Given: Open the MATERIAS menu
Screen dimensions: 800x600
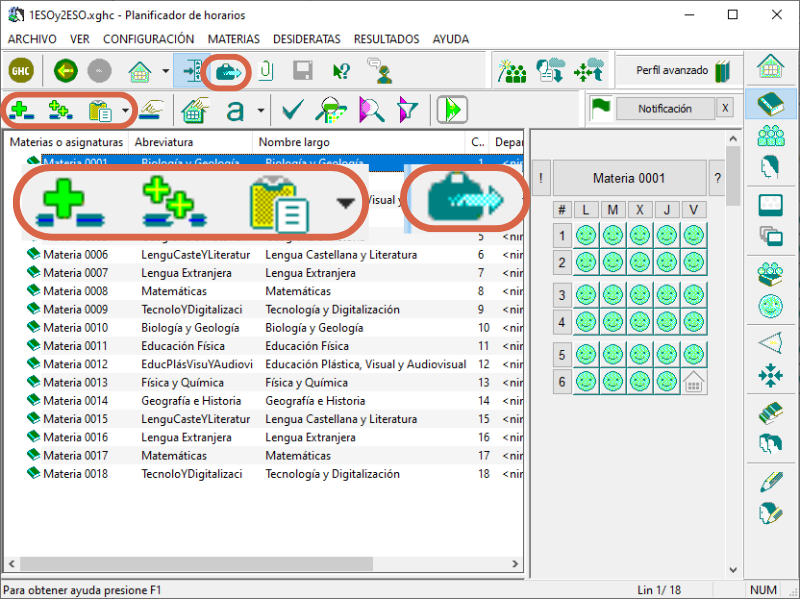Looking at the screenshot, I should point(234,39).
